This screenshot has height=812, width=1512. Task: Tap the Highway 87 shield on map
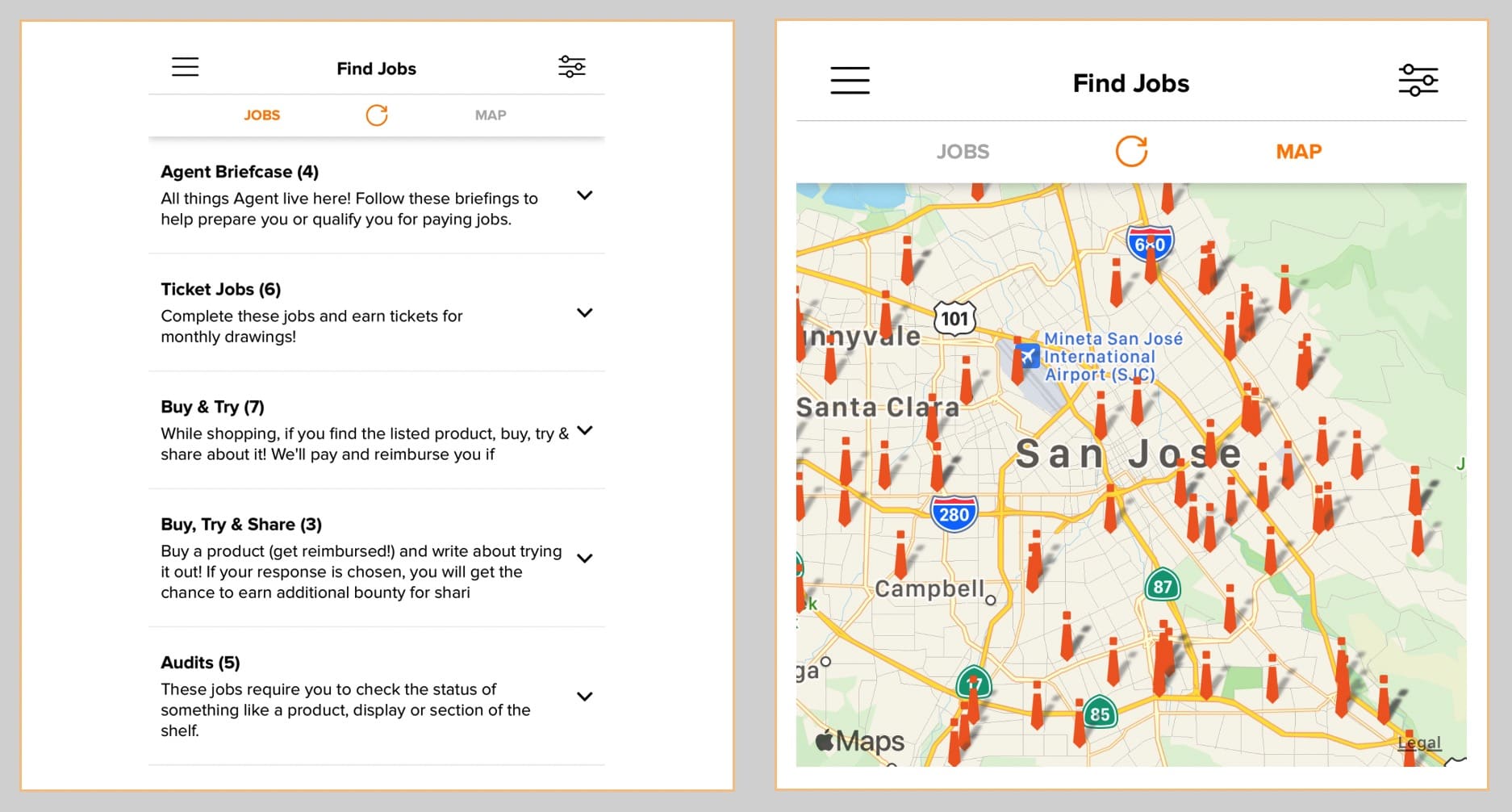pyautogui.click(x=1162, y=586)
